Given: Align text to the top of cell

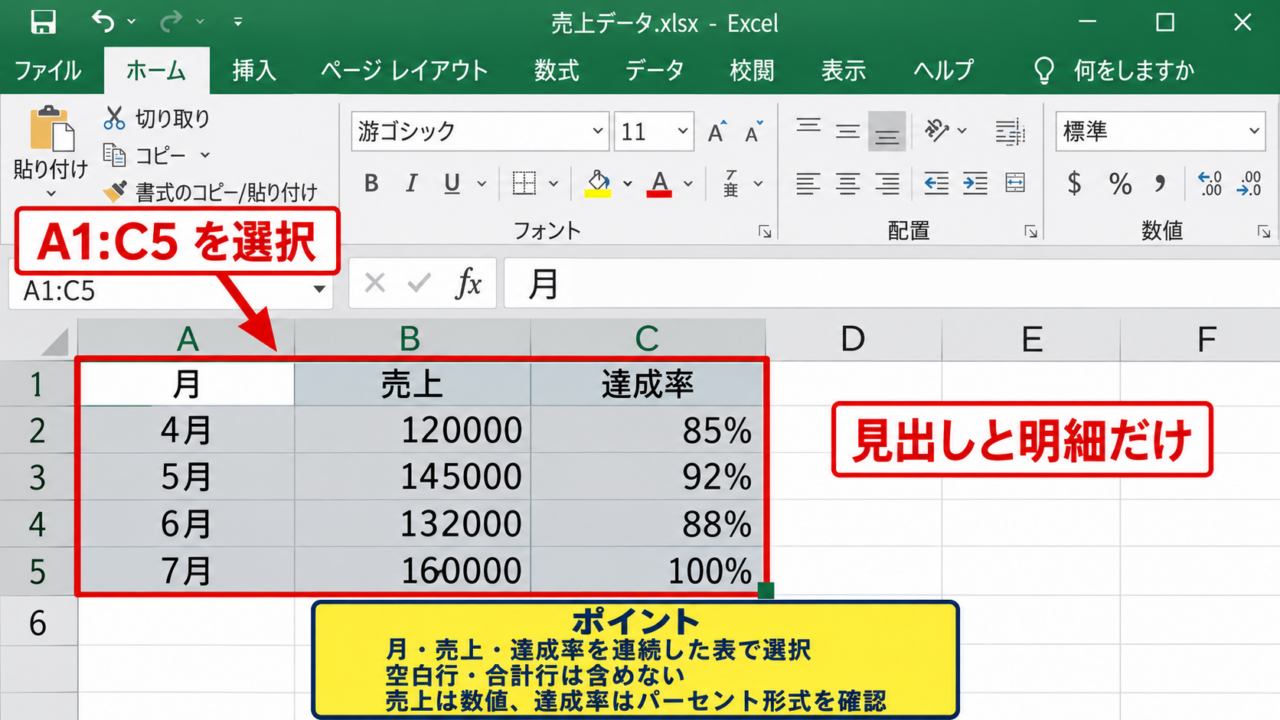Looking at the screenshot, I should (808, 129).
